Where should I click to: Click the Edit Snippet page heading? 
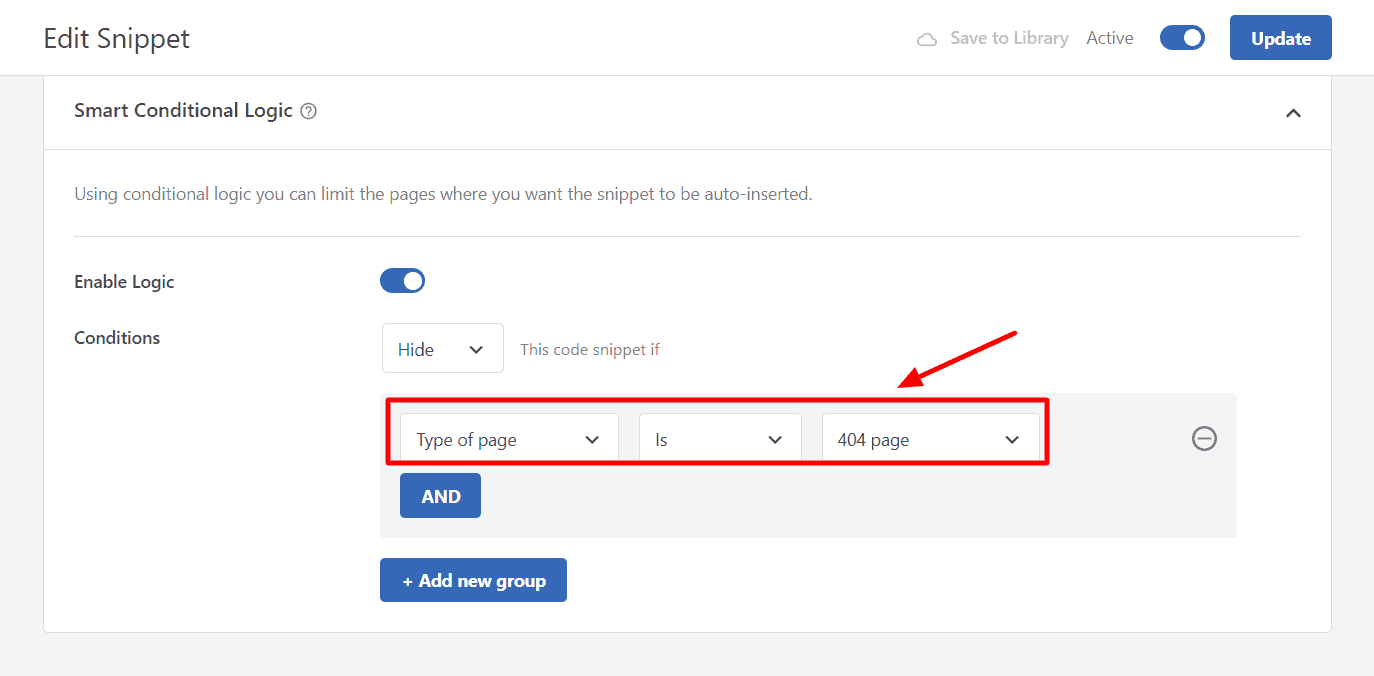117,39
